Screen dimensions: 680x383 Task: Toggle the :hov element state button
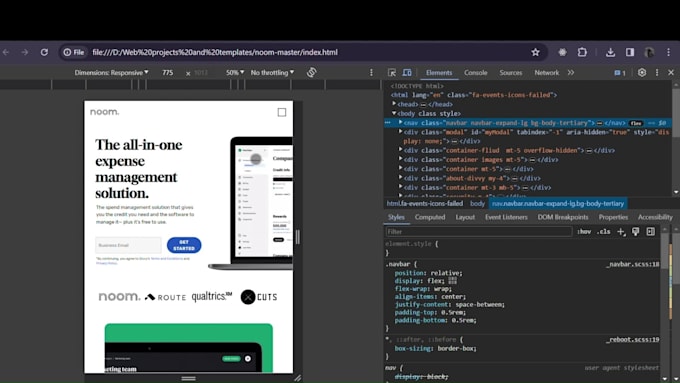click(x=584, y=232)
